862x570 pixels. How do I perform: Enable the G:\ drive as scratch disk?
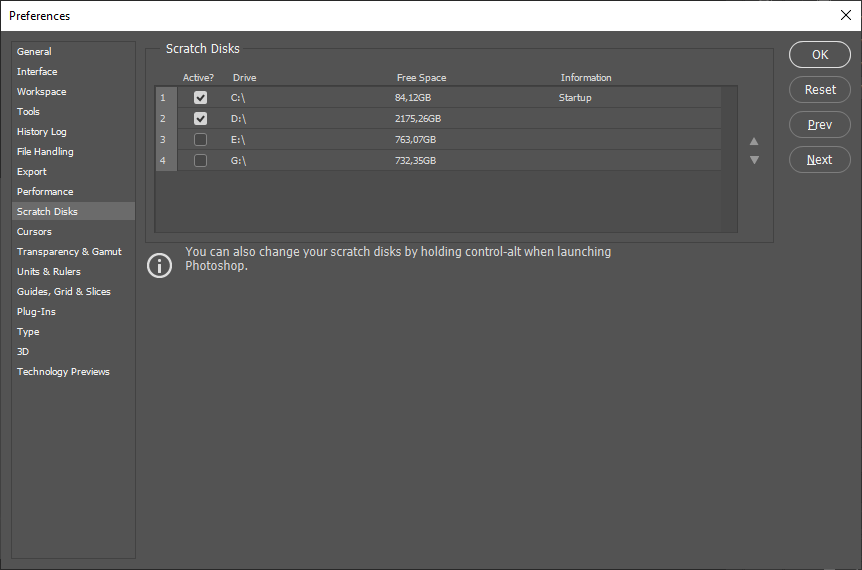[x=201, y=161]
